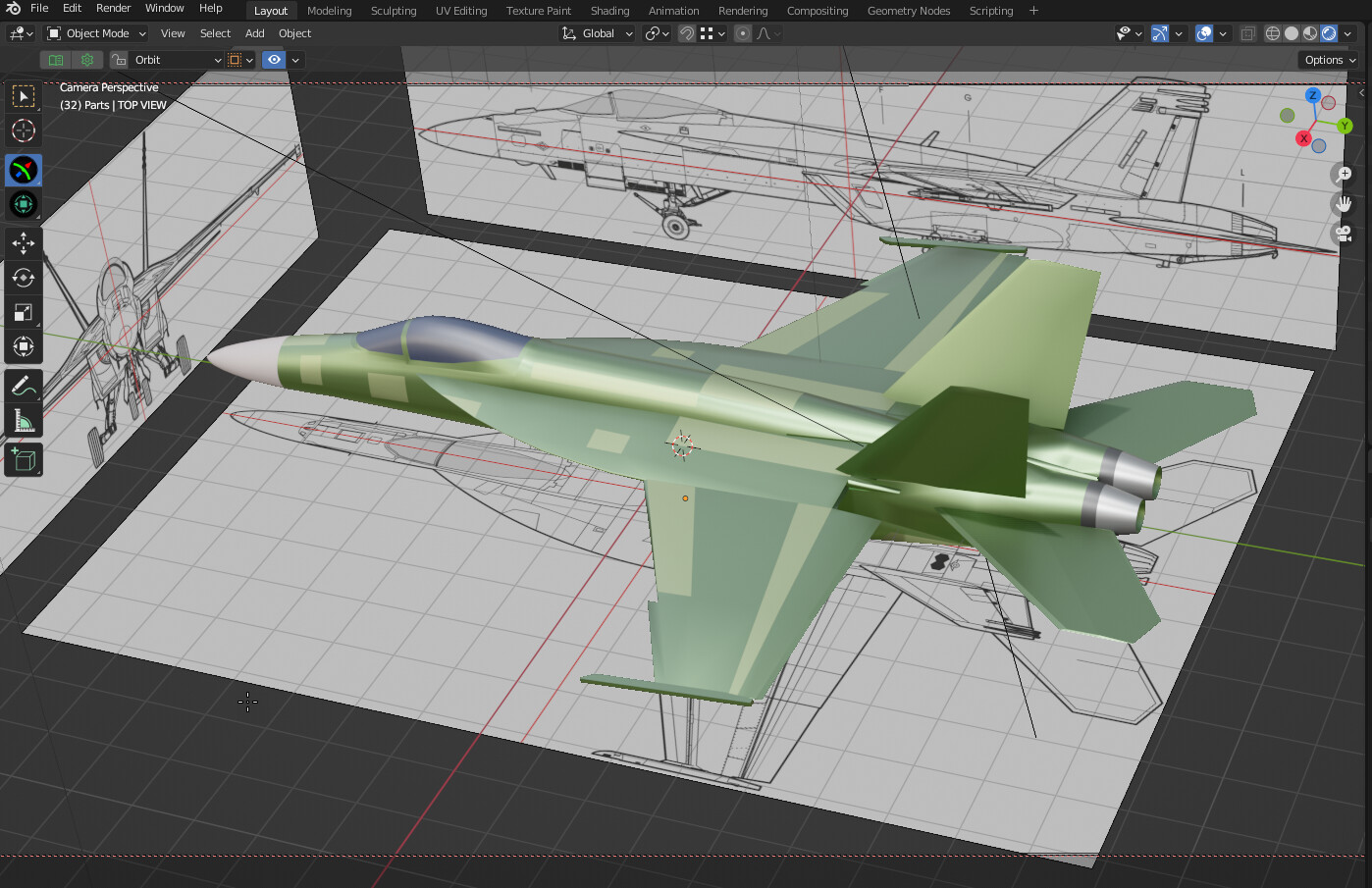The width and height of the screenshot is (1372, 888).
Task: Toggle camera view with camera icon
Action: [1344, 234]
